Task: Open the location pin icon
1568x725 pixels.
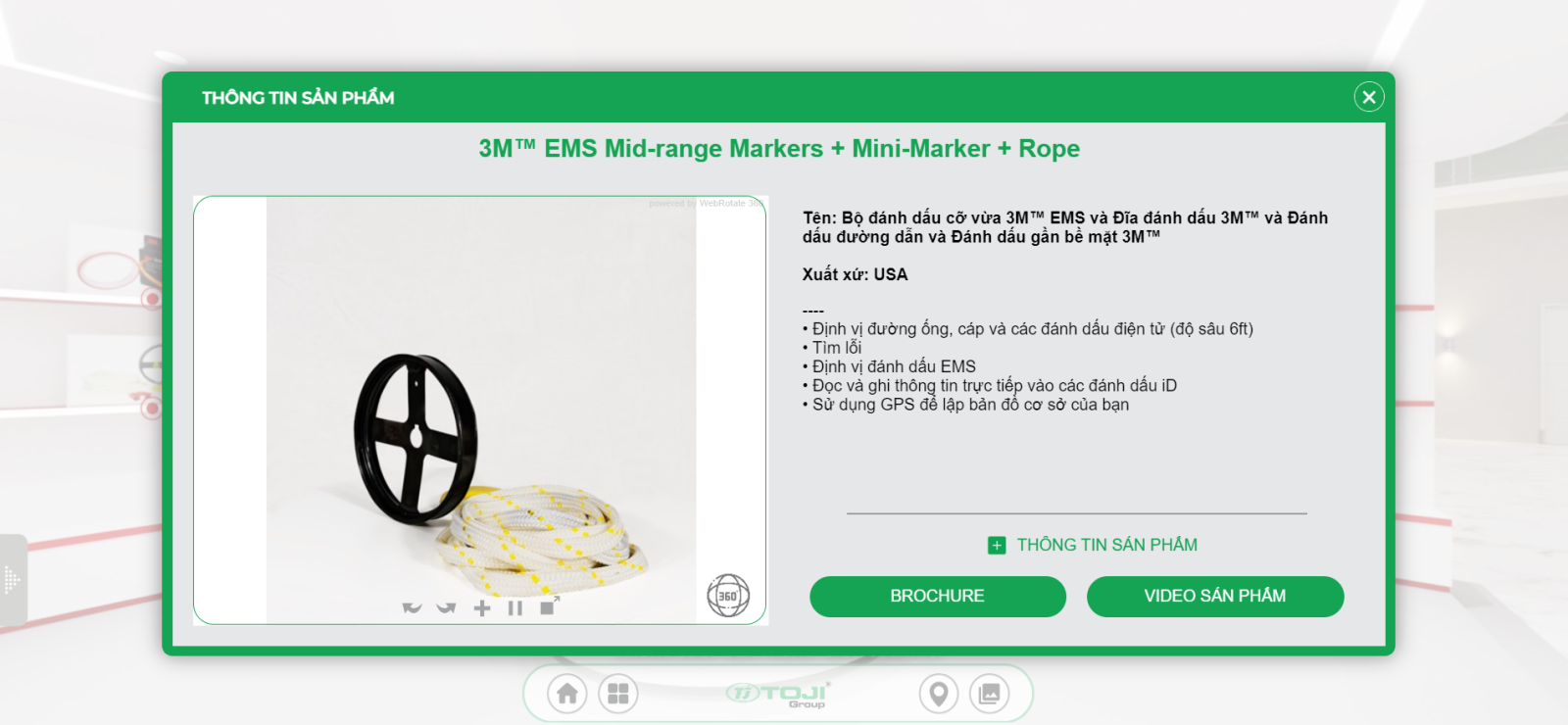Action: (938, 694)
